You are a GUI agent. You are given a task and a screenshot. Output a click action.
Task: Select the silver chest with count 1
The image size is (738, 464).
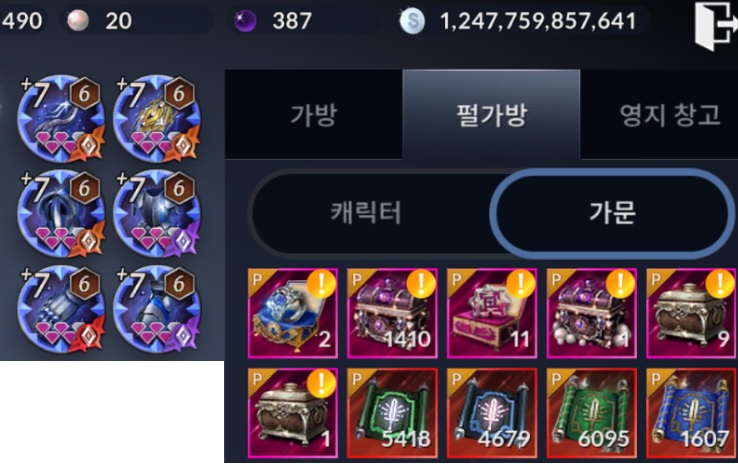point(293,413)
